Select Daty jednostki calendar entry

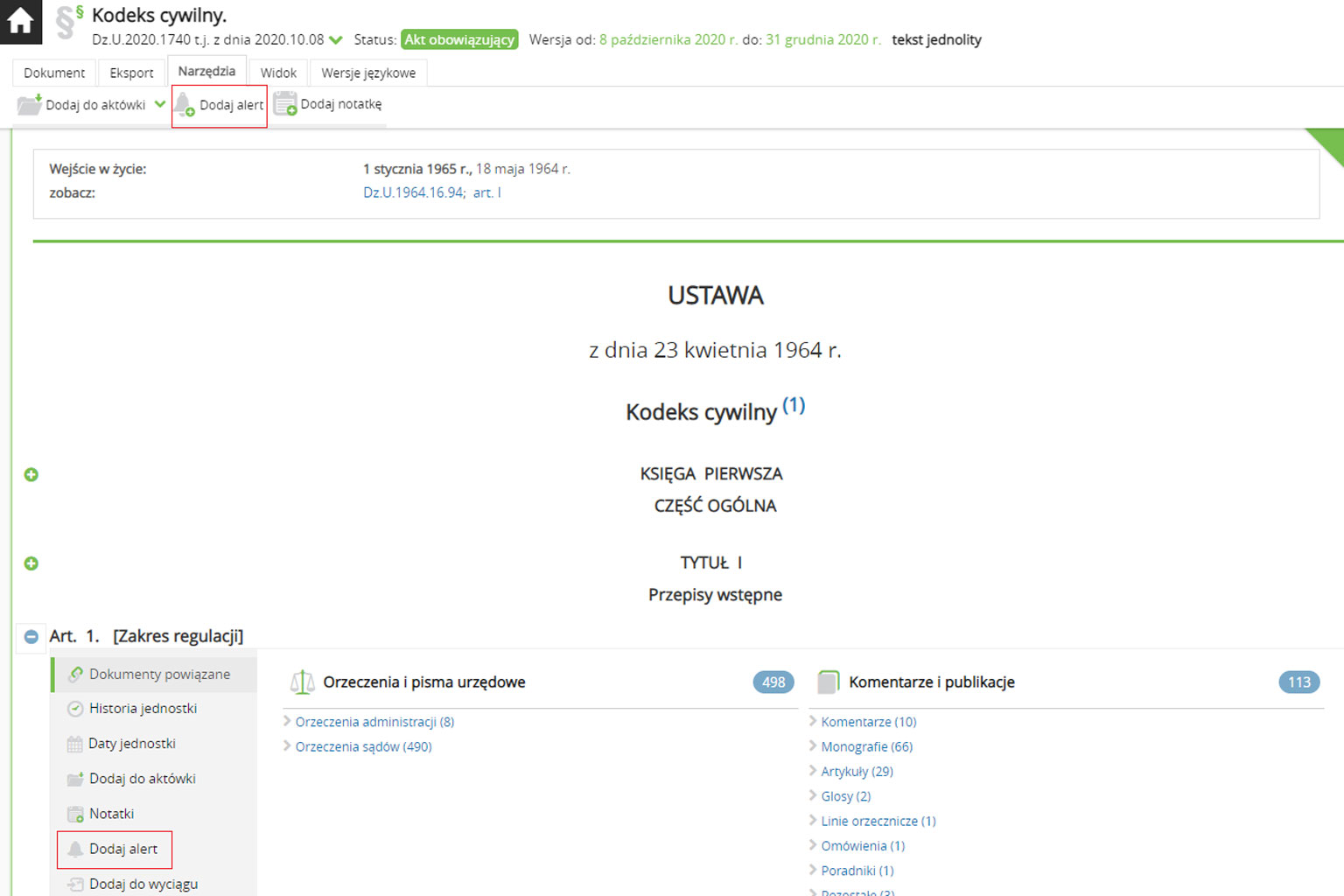pos(131,744)
